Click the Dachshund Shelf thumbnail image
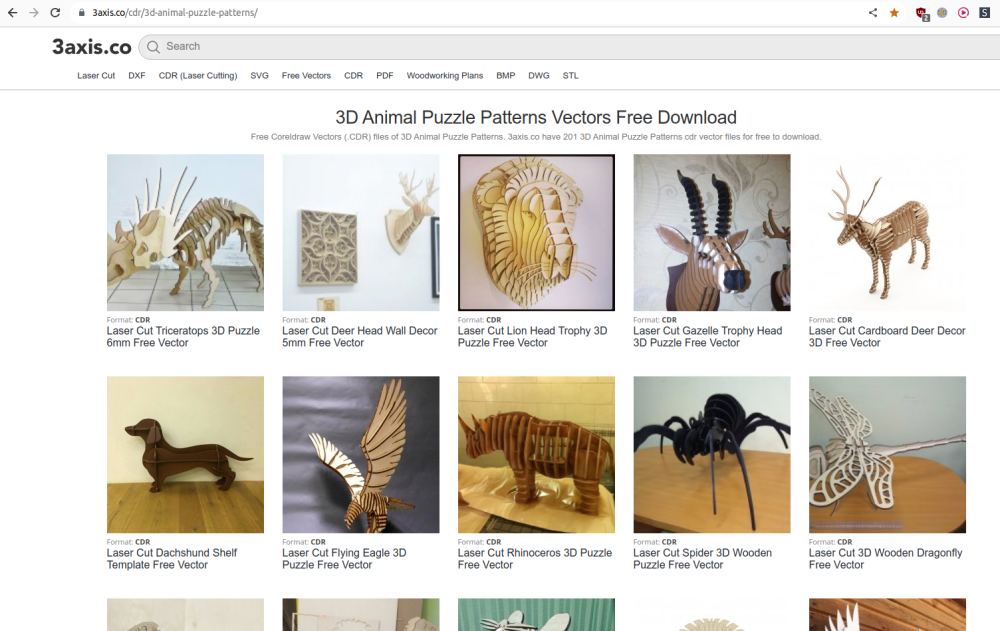This screenshot has width=1000, height=631. point(185,454)
